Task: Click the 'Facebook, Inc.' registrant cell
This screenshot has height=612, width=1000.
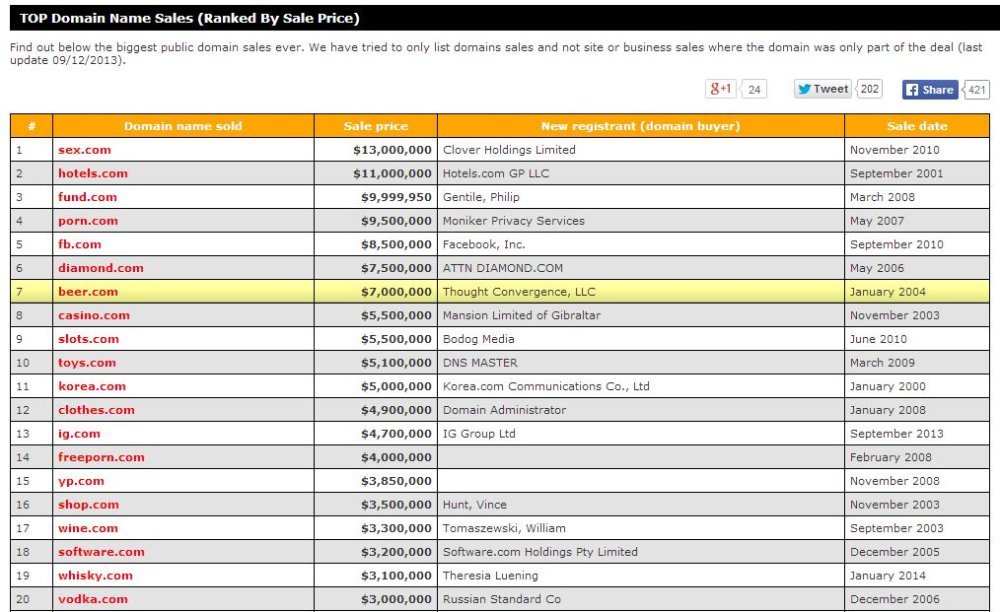Action: tap(640, 244)
